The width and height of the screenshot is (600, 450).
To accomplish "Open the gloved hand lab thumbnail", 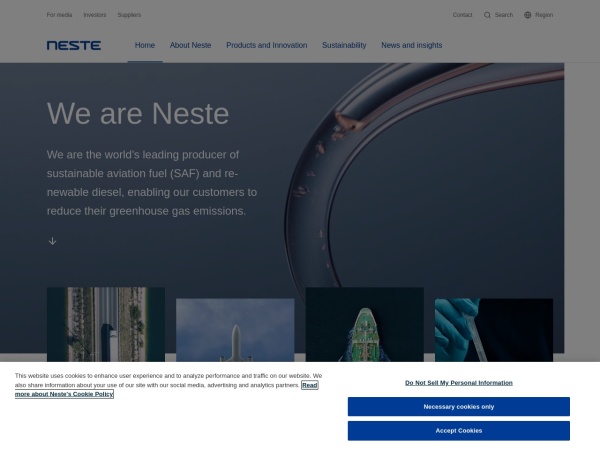I will (494, 330).
